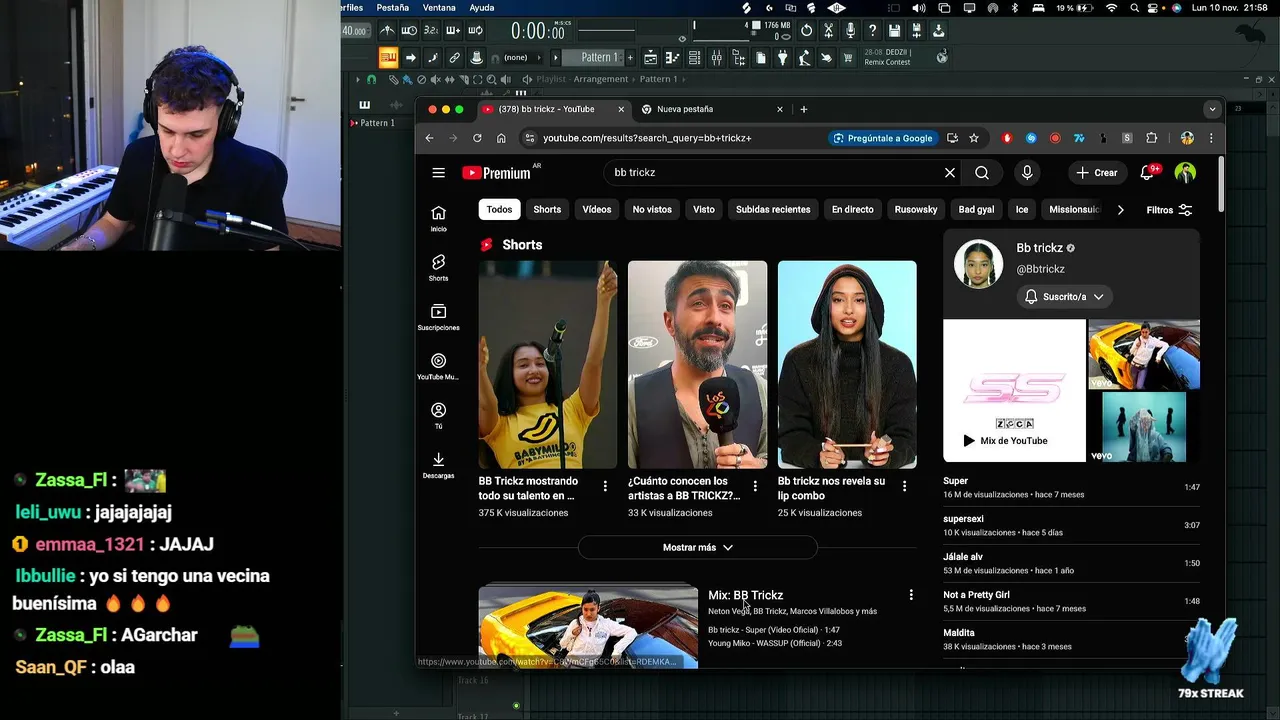Open FL Studio mixer icon
1280x720 pixels.
(x=716, y=57)
